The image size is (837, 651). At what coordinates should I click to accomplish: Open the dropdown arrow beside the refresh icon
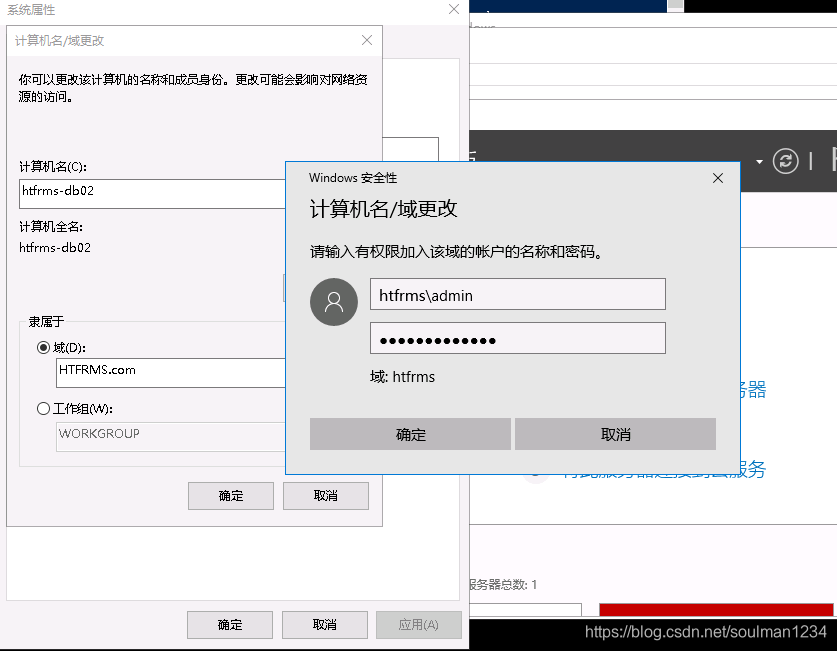759,161
